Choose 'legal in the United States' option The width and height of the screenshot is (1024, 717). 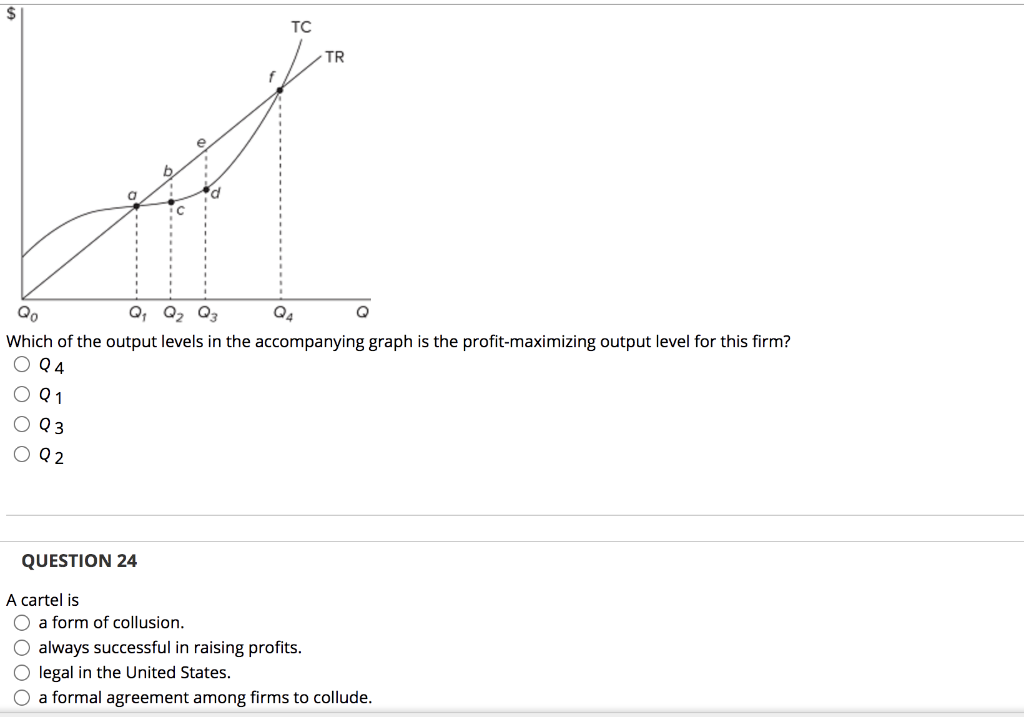(x=21, y=671)
